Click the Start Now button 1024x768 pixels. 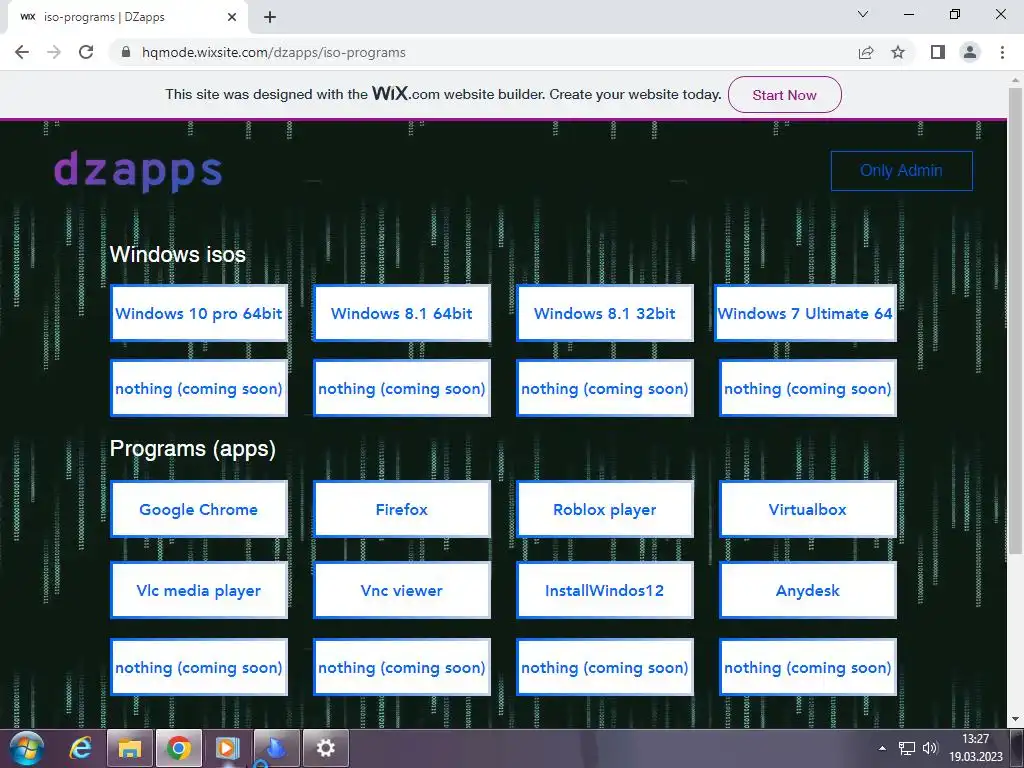[x=784, y=95]
